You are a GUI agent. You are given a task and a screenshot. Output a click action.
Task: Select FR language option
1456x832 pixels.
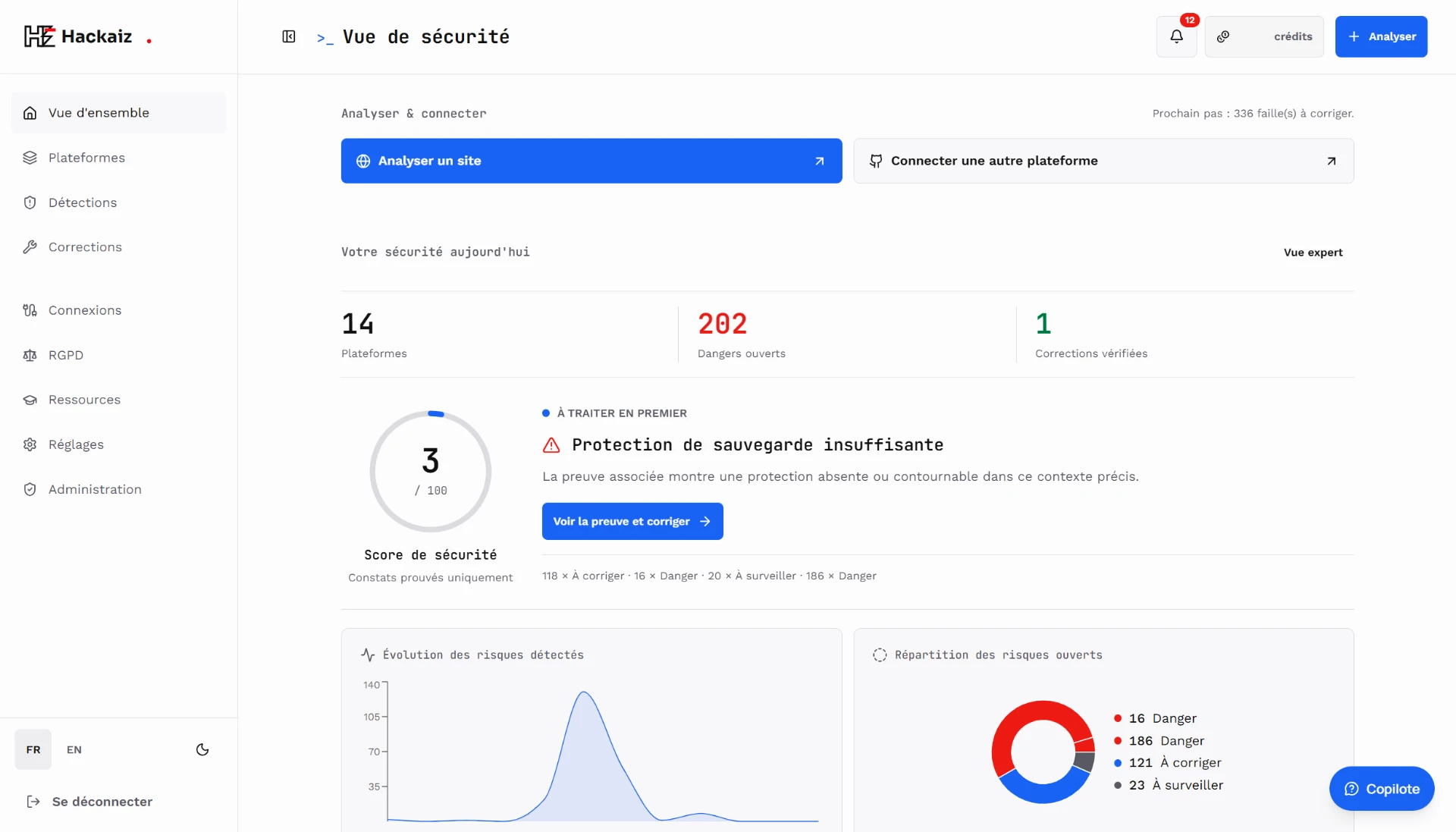point(33,749)
